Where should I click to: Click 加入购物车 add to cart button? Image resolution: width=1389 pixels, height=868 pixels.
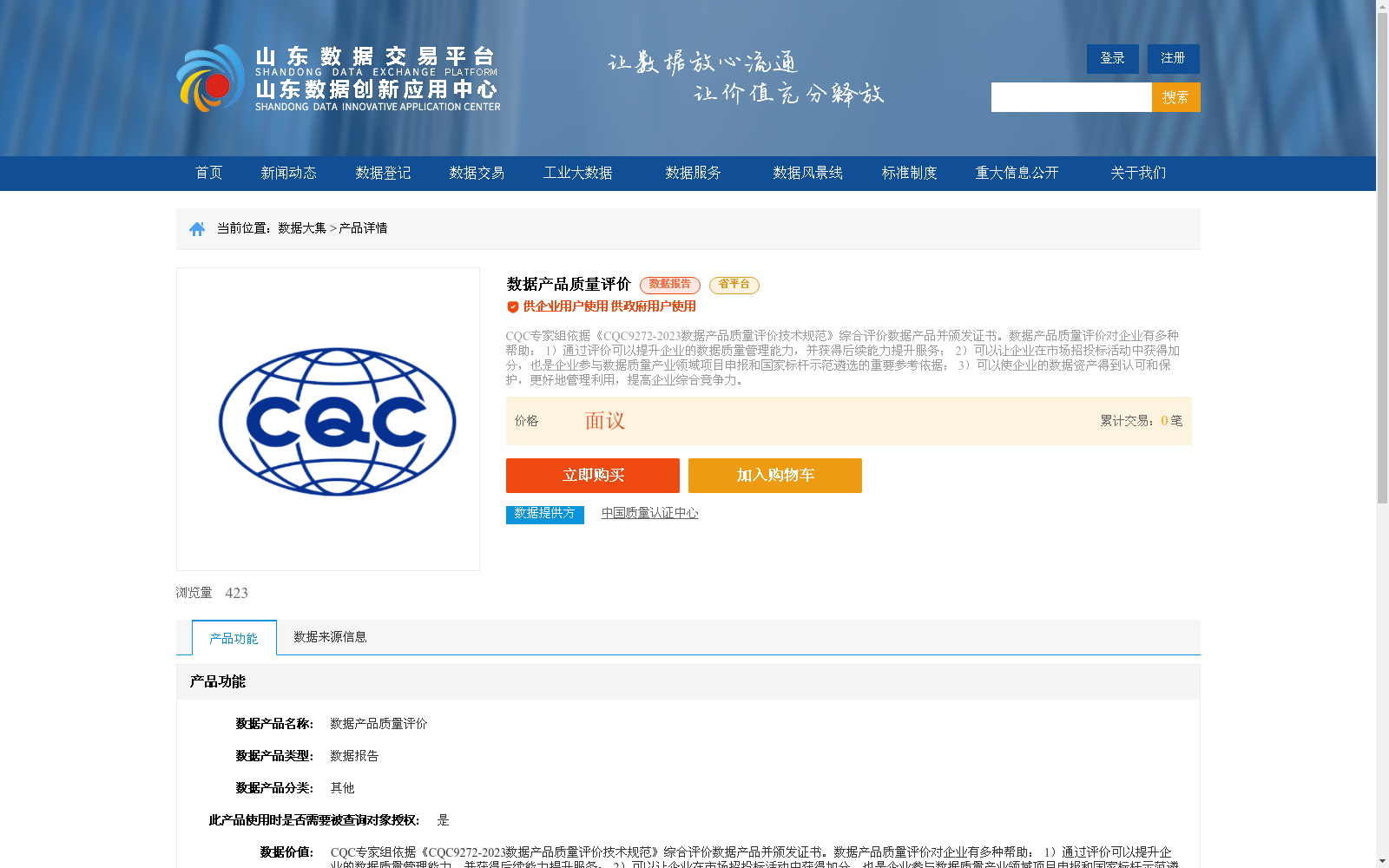775,476
